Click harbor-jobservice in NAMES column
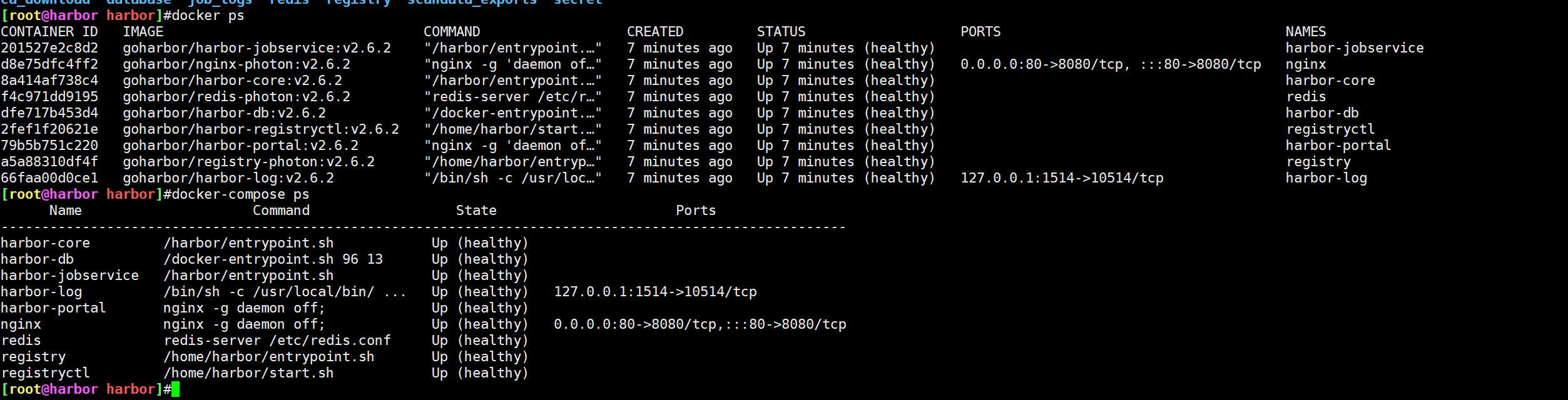The image size is (1568, 400). coord(1355,48)
